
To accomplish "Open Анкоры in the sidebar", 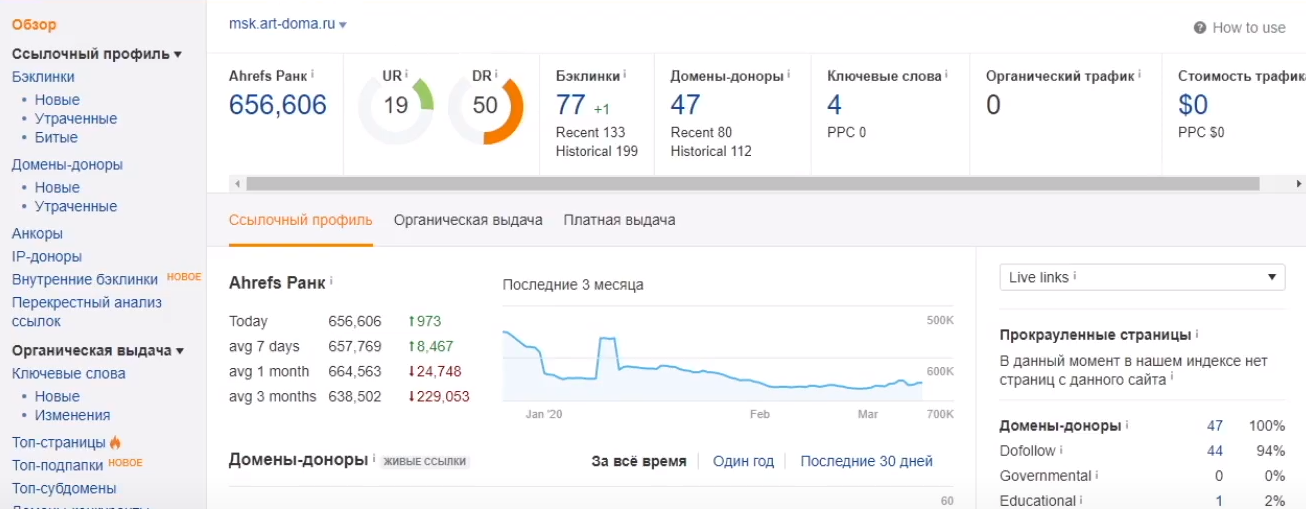I will click(37, 233).
